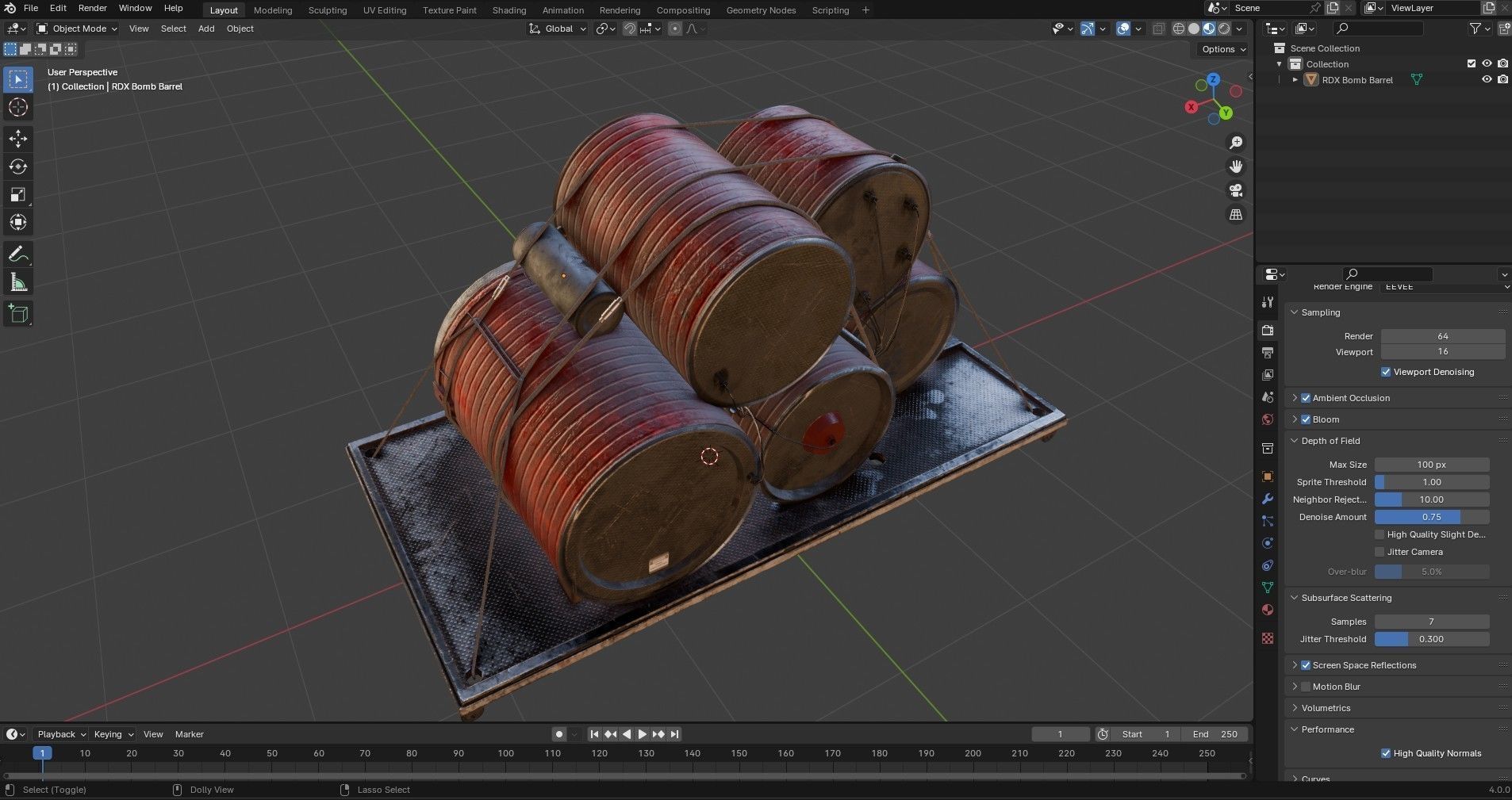1512x800 pixels.
Task: Click the pan view hand icon
Action: coord(1236,167)
